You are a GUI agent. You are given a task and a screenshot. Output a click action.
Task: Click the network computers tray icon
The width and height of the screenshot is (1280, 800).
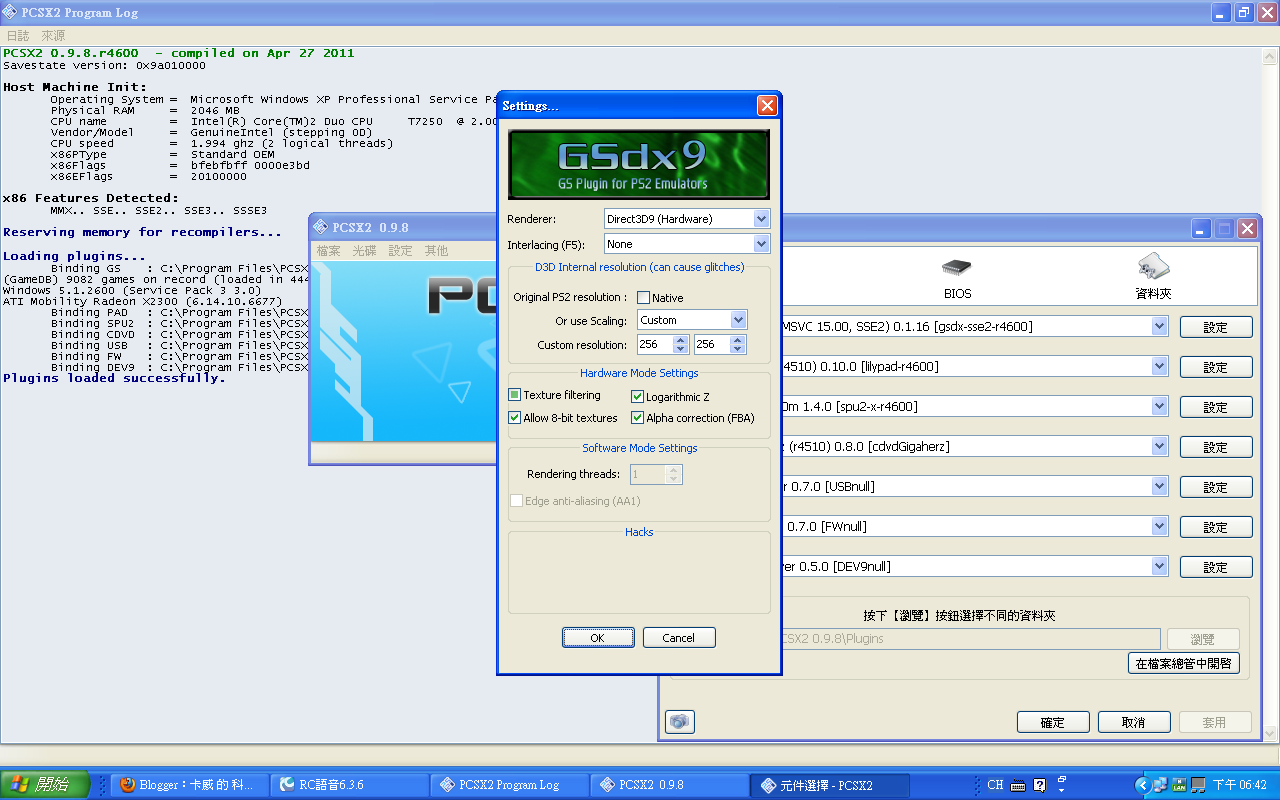tap(1161, 785)
